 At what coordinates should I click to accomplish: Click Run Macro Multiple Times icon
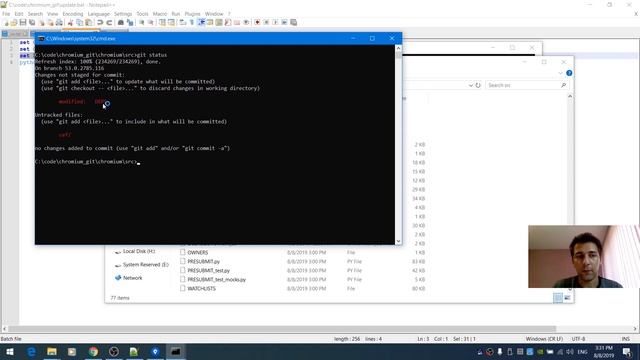pos(284,22)
